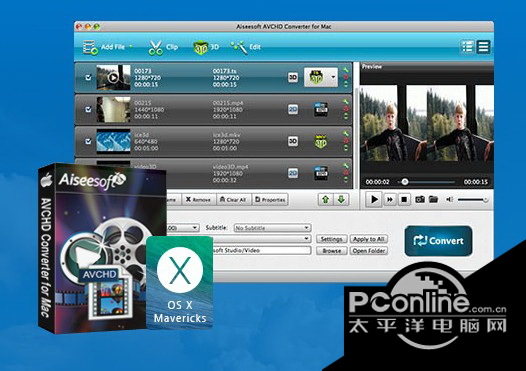This screenshot has width=526, height=371.
Task: Expand the Add File dropdown arrow
Action: (130, 46)
